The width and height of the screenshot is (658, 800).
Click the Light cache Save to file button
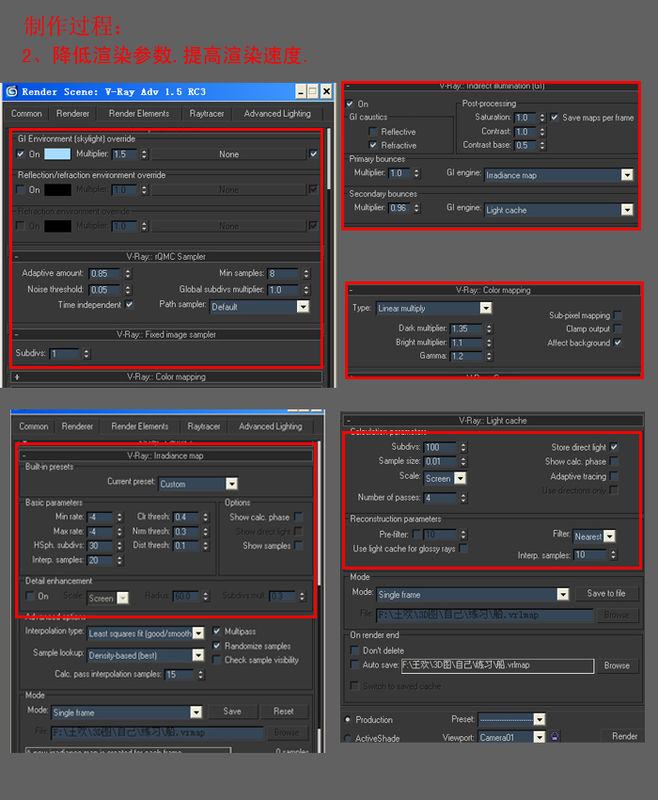[606, 593]
